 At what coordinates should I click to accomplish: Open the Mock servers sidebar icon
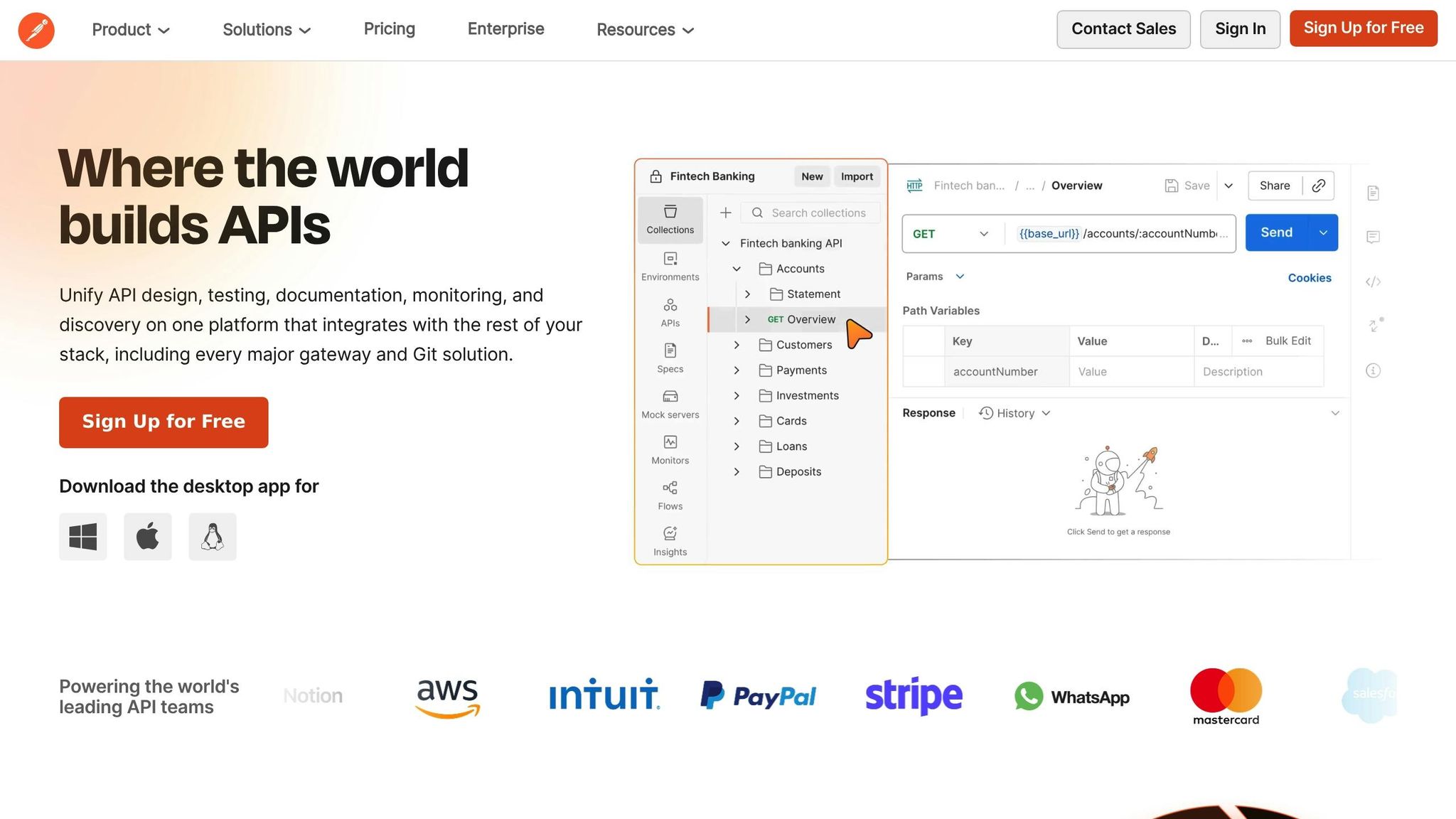(670, 404)
